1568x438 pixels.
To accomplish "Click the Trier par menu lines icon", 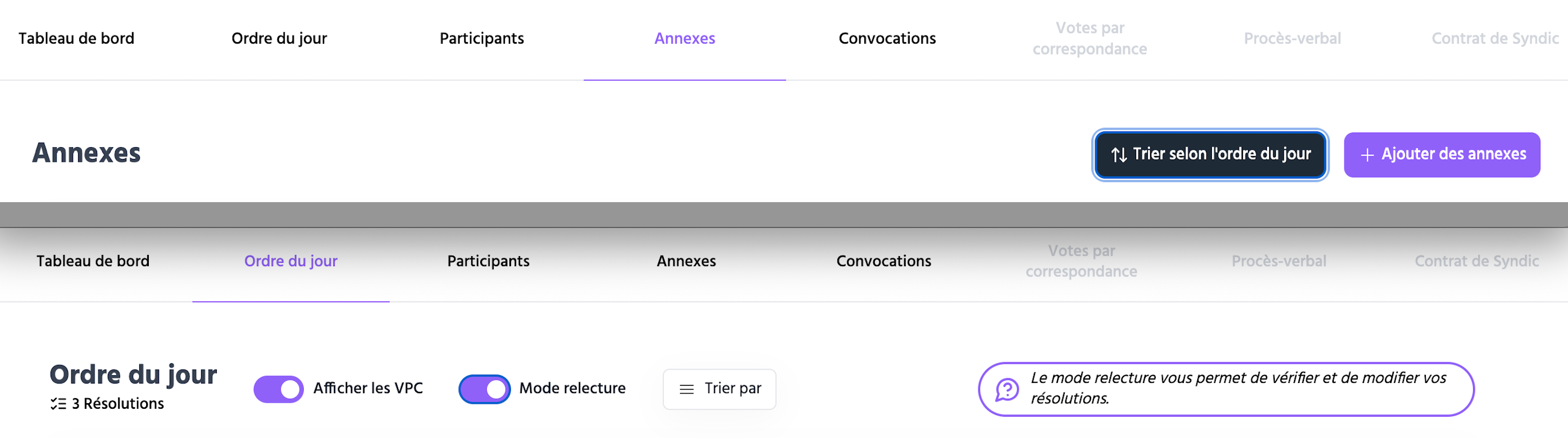I will pos(687,389).
